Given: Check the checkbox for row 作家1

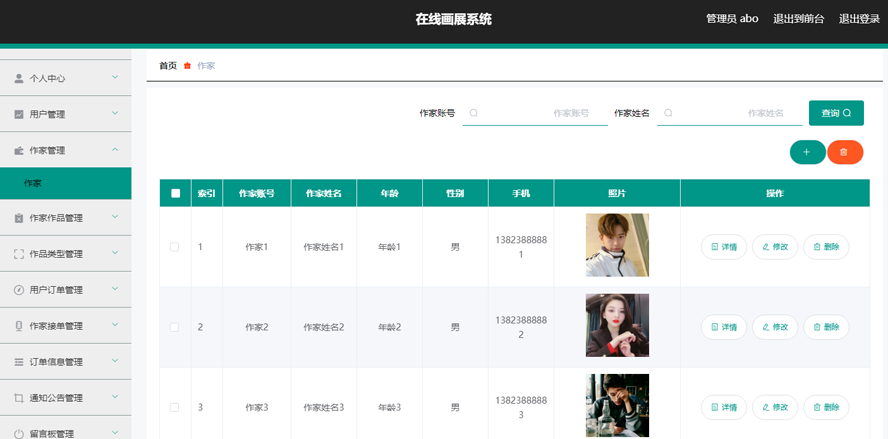Looking at the screenshot, I should click(x=175, y=247).
